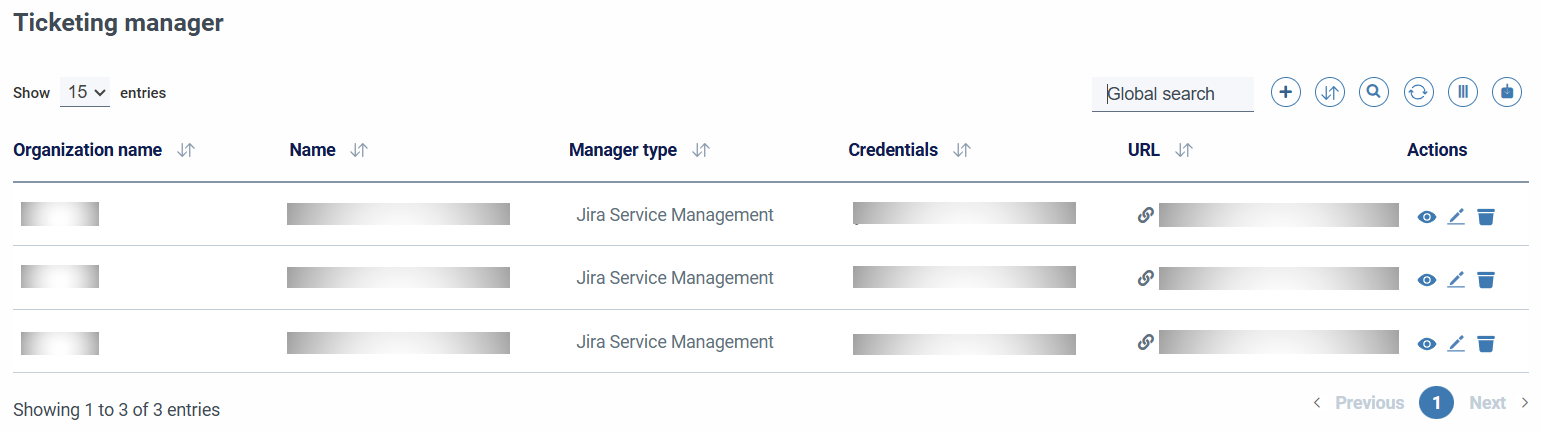
Task: View third row details via eye icon
Action: pyautogui.click(x=1427, y=344)
